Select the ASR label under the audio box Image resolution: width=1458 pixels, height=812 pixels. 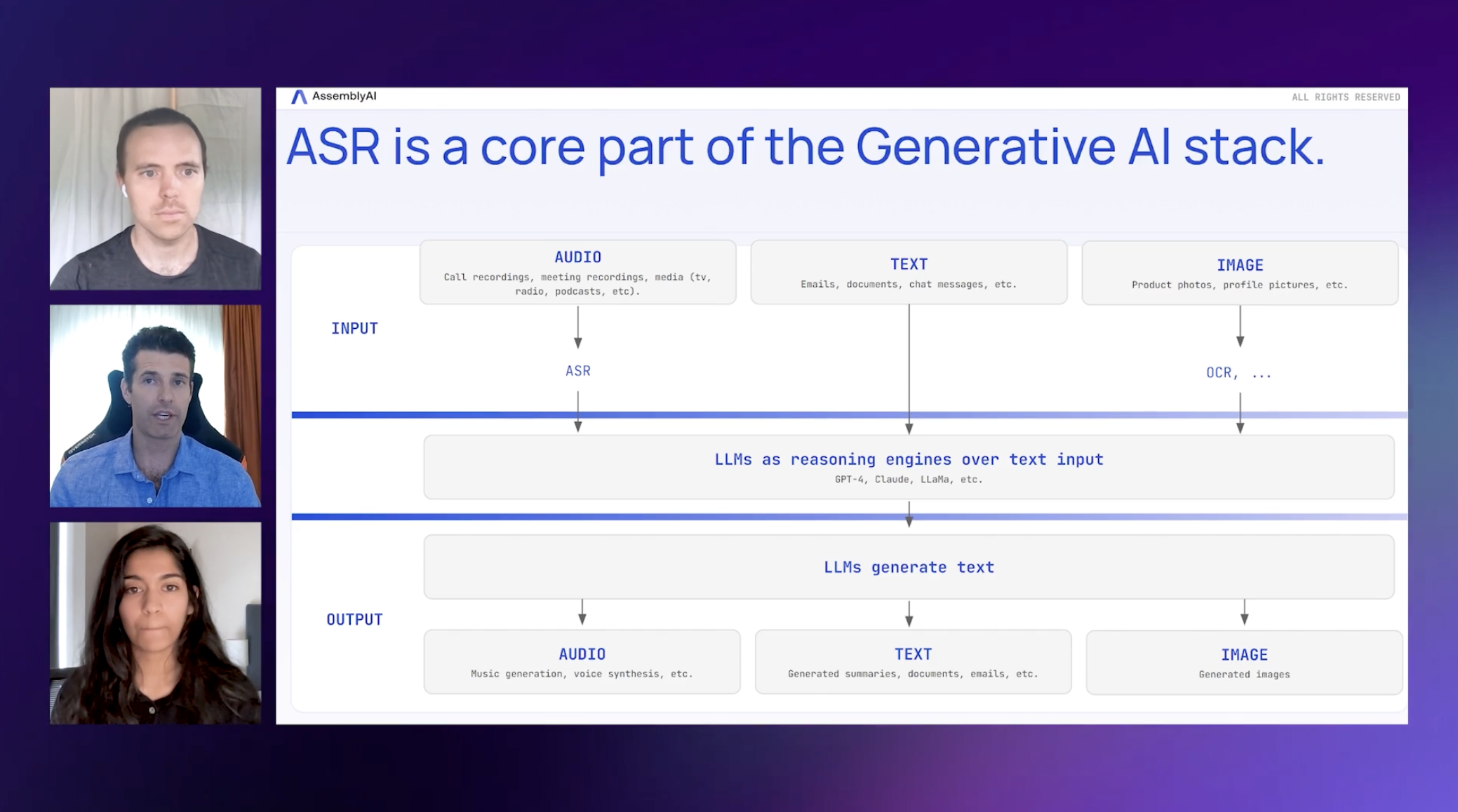pos(577,370)
